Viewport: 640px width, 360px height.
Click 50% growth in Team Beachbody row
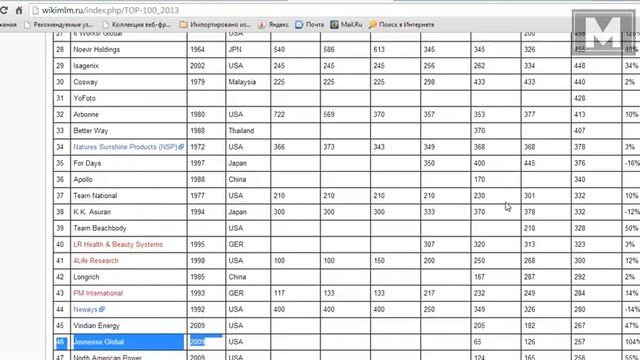pos(631,228)
